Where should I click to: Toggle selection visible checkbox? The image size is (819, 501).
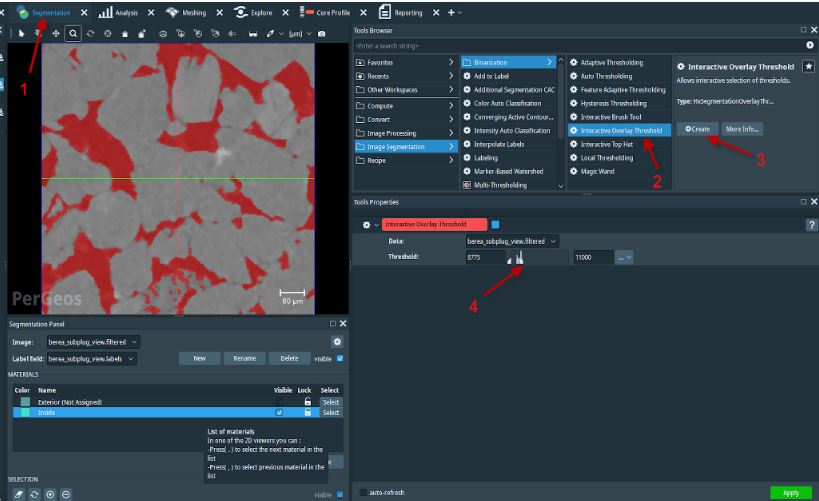click(340, 494)
